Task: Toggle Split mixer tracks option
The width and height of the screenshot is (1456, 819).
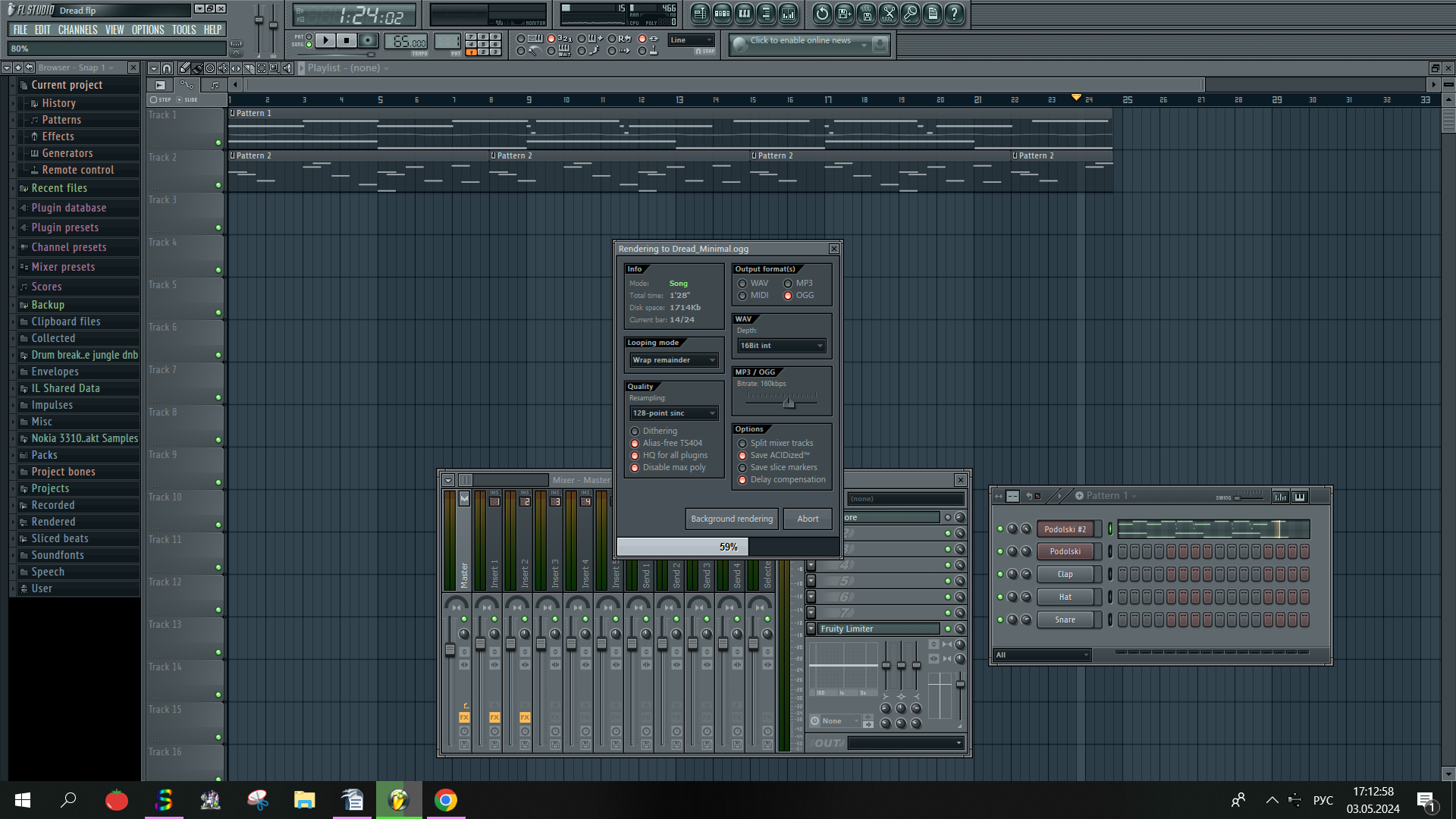Action: 743,444
